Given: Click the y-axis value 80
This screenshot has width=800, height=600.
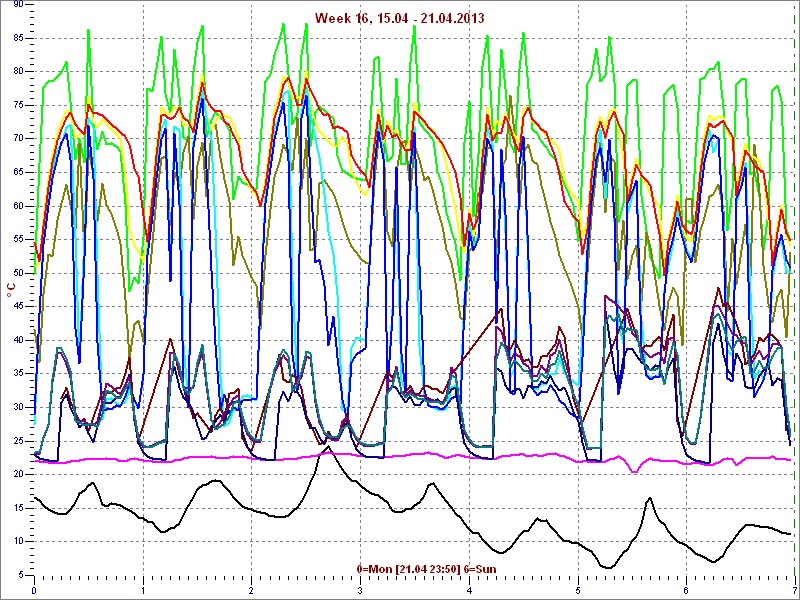Looking at the screenshot, I should pyautogui.click(x=18, y=71).
